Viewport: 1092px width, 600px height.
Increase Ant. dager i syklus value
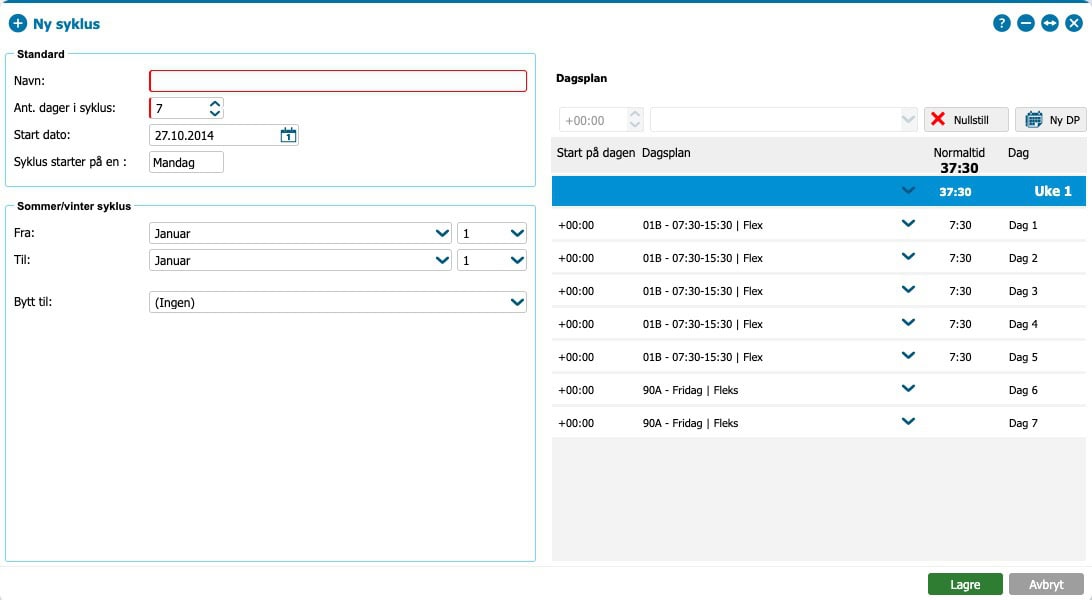(x=215, y=103)
